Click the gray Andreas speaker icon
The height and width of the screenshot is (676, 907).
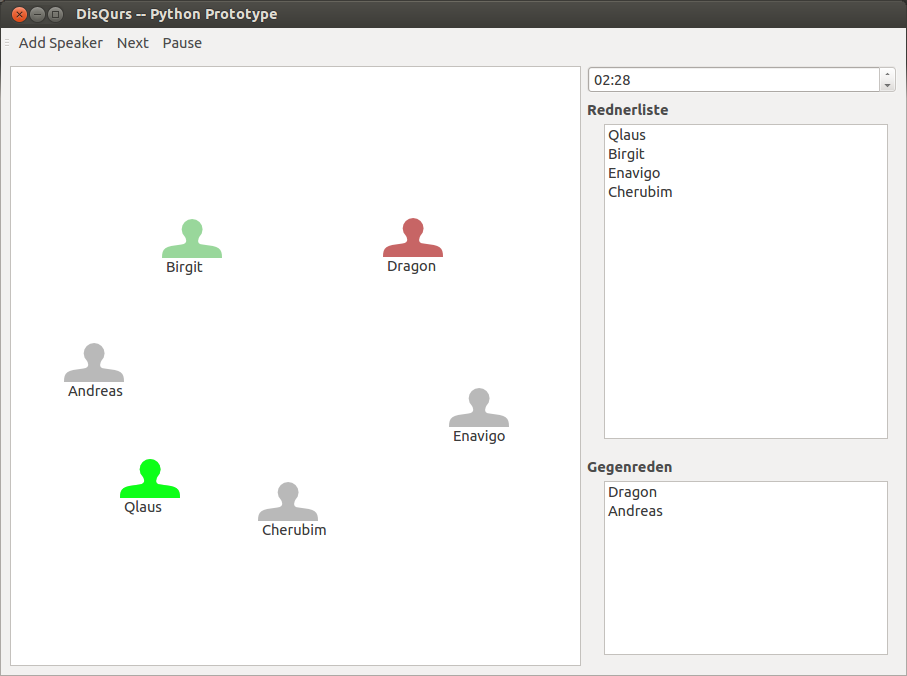pyautogui.click(x=94, y=364)
